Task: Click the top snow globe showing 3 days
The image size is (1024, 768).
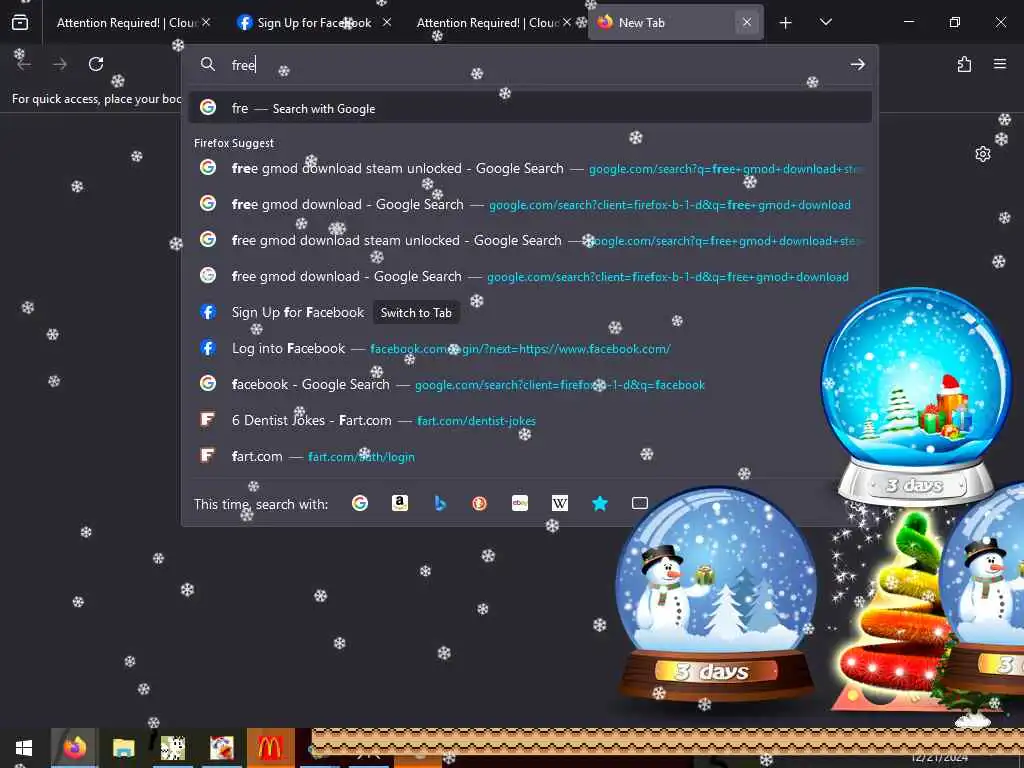Action: (914, 396)
